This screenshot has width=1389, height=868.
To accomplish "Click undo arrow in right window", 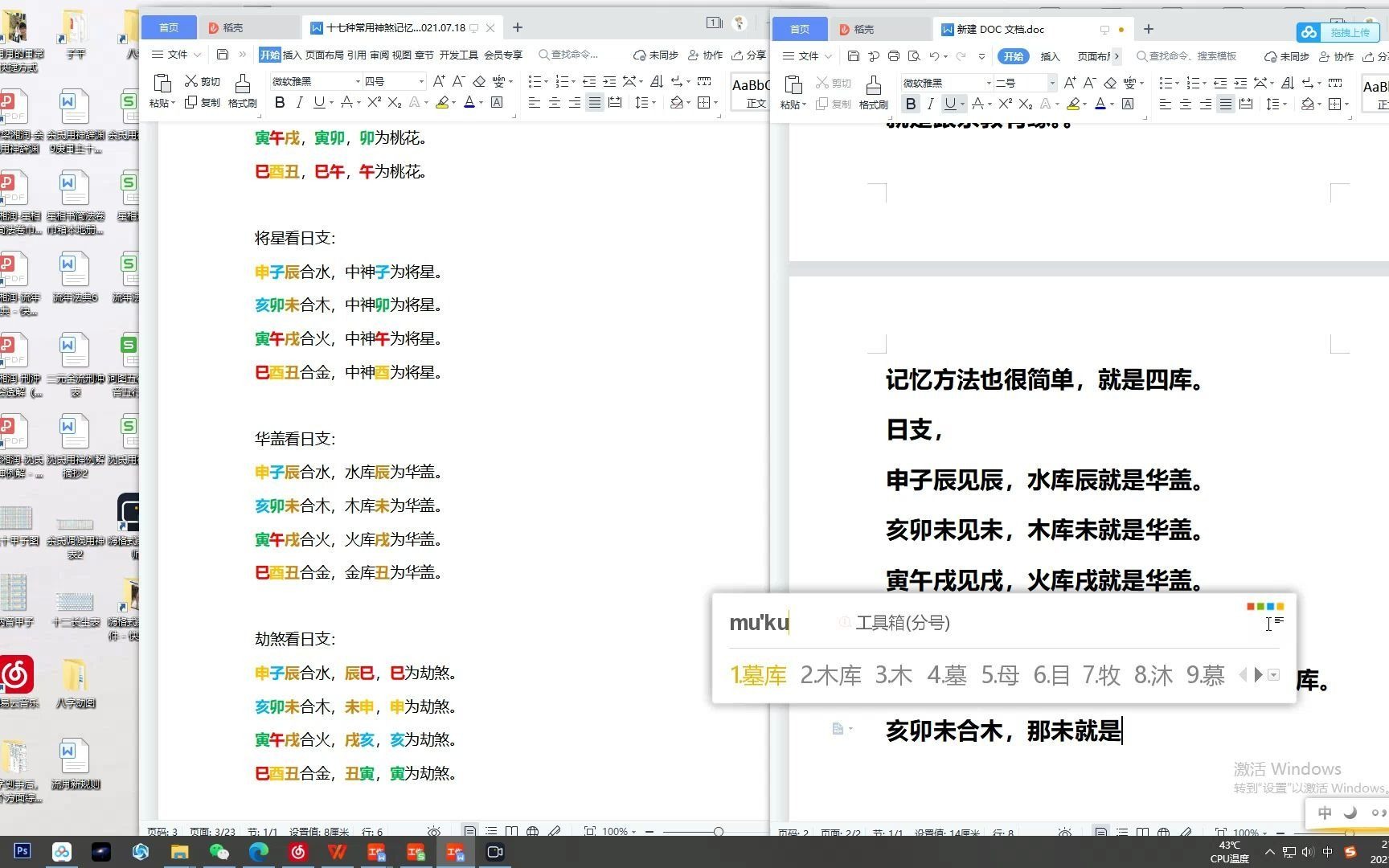I will point(934,56).
